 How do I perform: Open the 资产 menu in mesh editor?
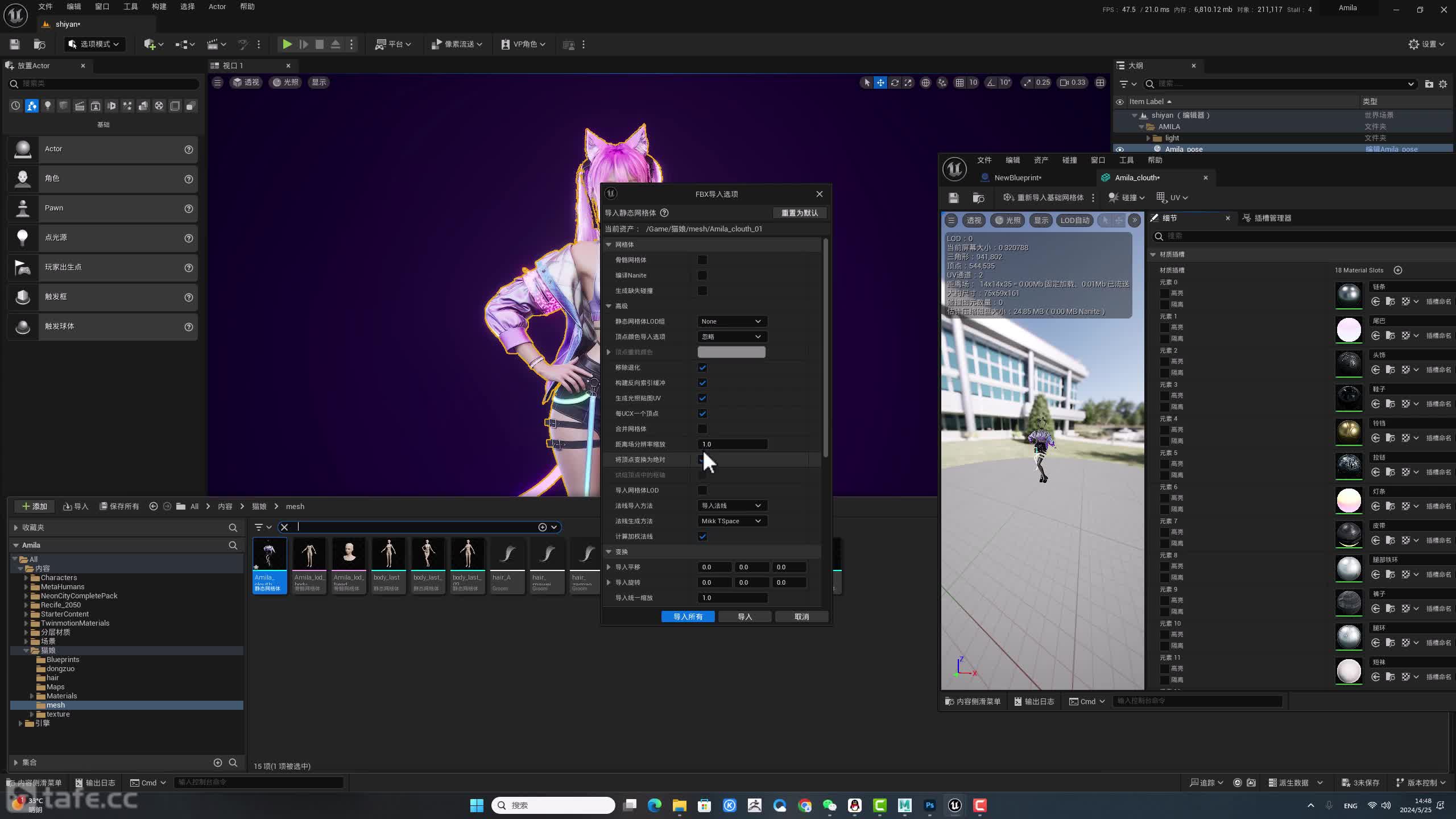tap(1041, 160)
